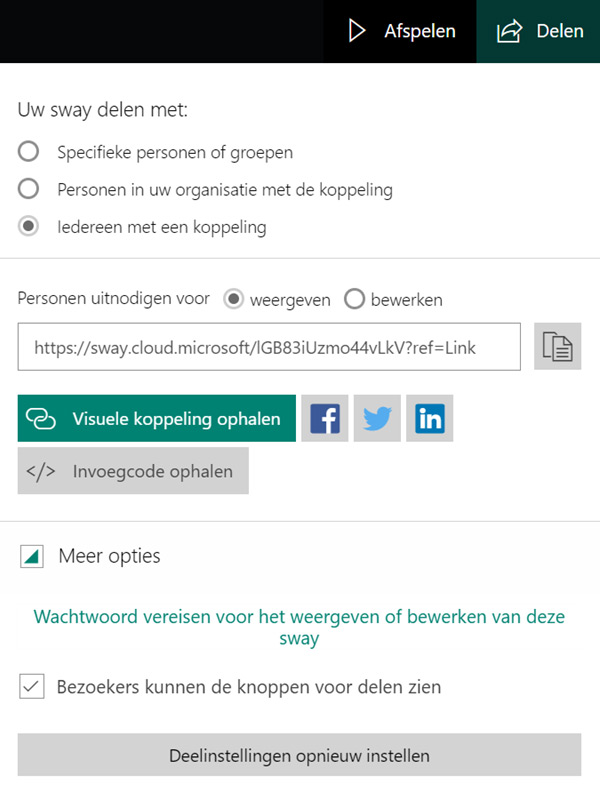Click the sway share URL field

click(269, 347)
